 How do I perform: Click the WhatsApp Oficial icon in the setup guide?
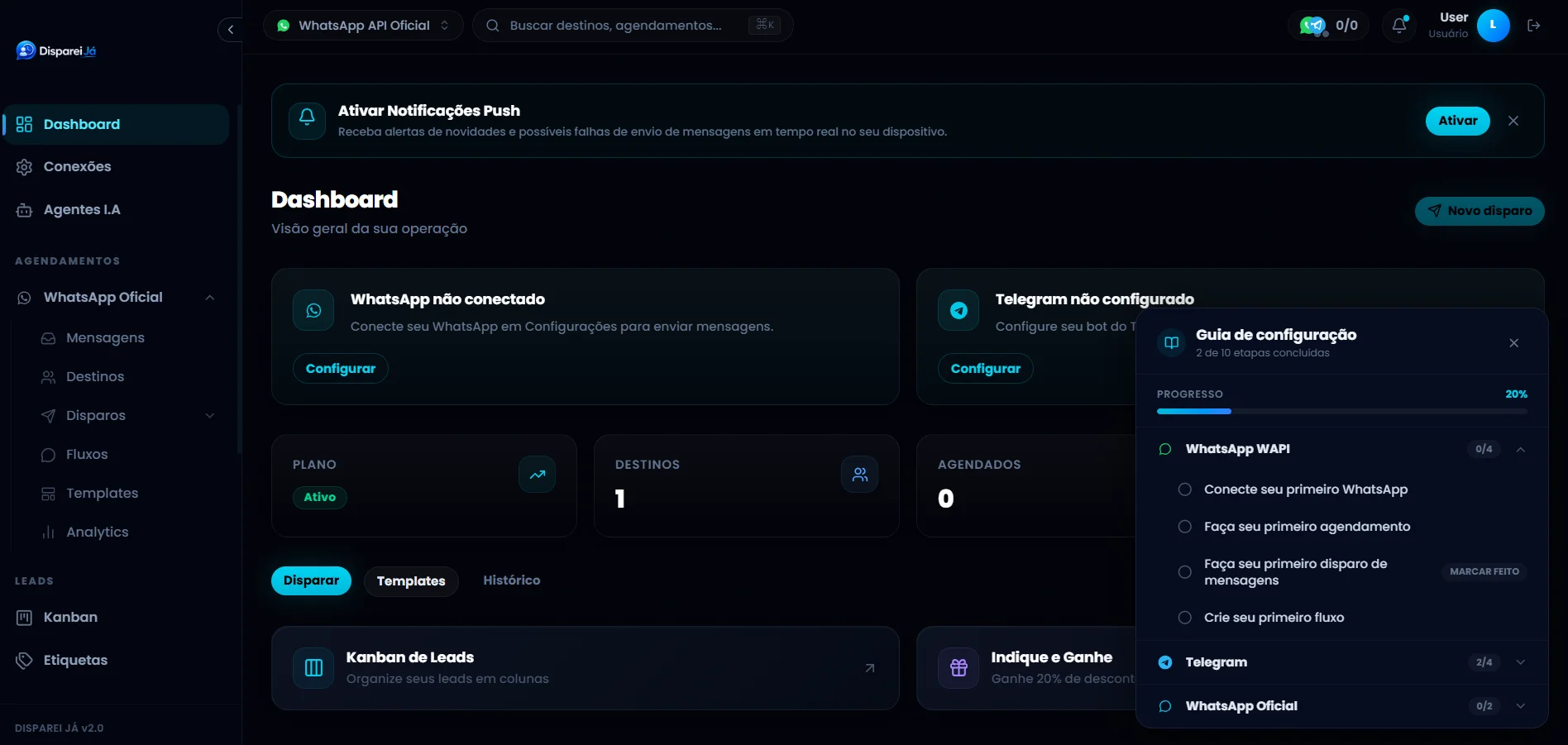coord(1165,706)
